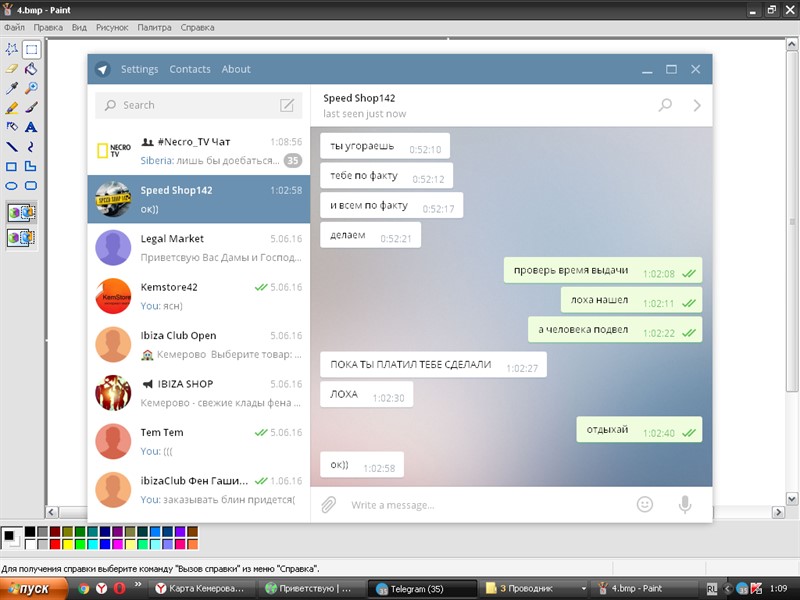The width and height of the screenshot is (800, 600).
Task: Select the Magnifier tool
Action: (31, 88)
